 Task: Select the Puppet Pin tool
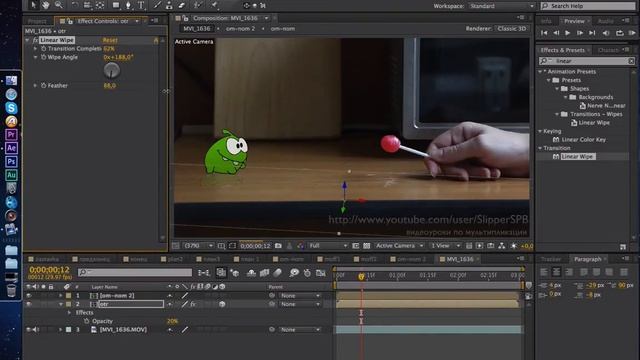tap(215, 5)
